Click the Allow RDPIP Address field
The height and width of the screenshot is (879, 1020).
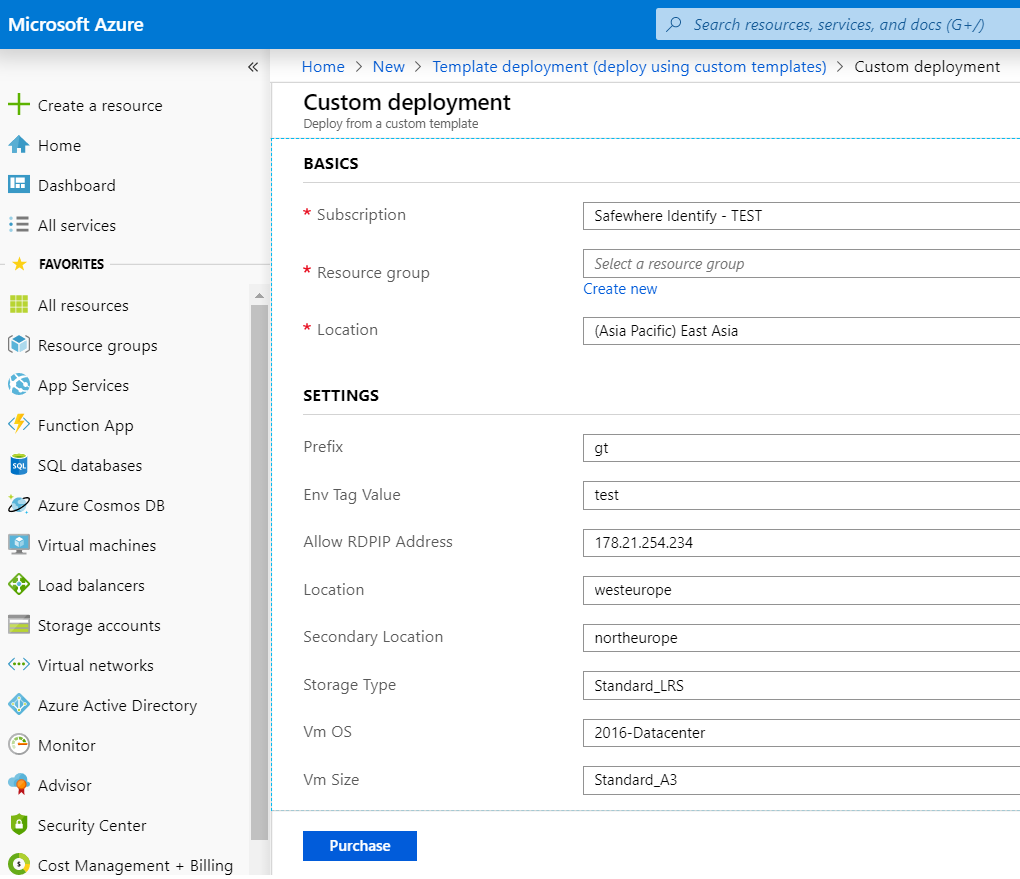click(x=801, y=543)
